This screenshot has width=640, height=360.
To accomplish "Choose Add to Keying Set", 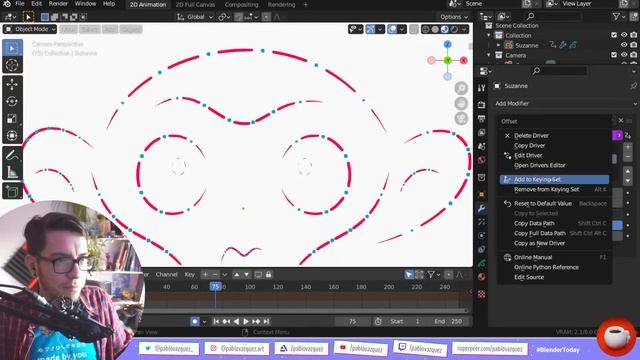I will (554, 180).
